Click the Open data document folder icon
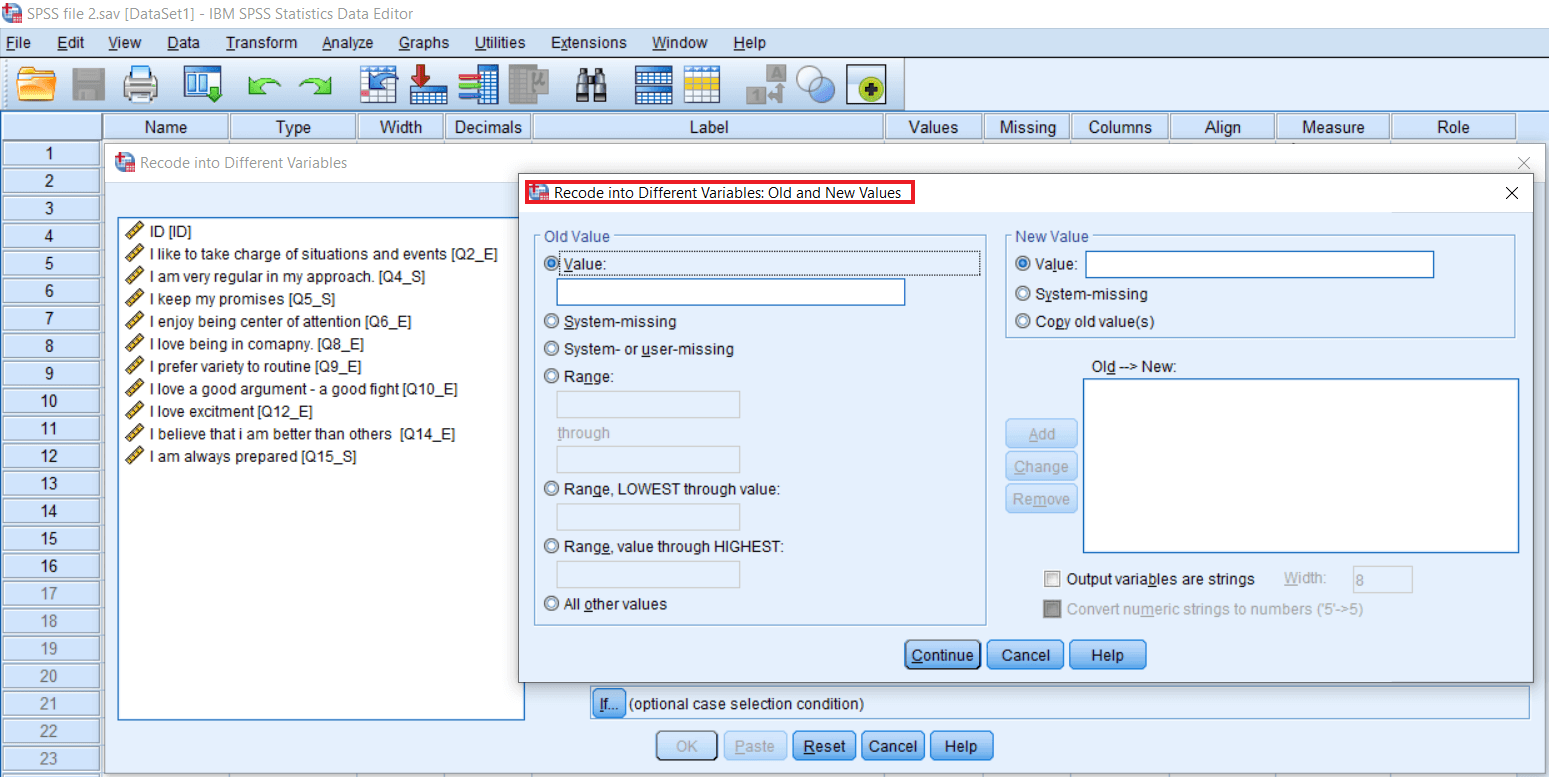The image size is (1549, 777). point(37,85)
